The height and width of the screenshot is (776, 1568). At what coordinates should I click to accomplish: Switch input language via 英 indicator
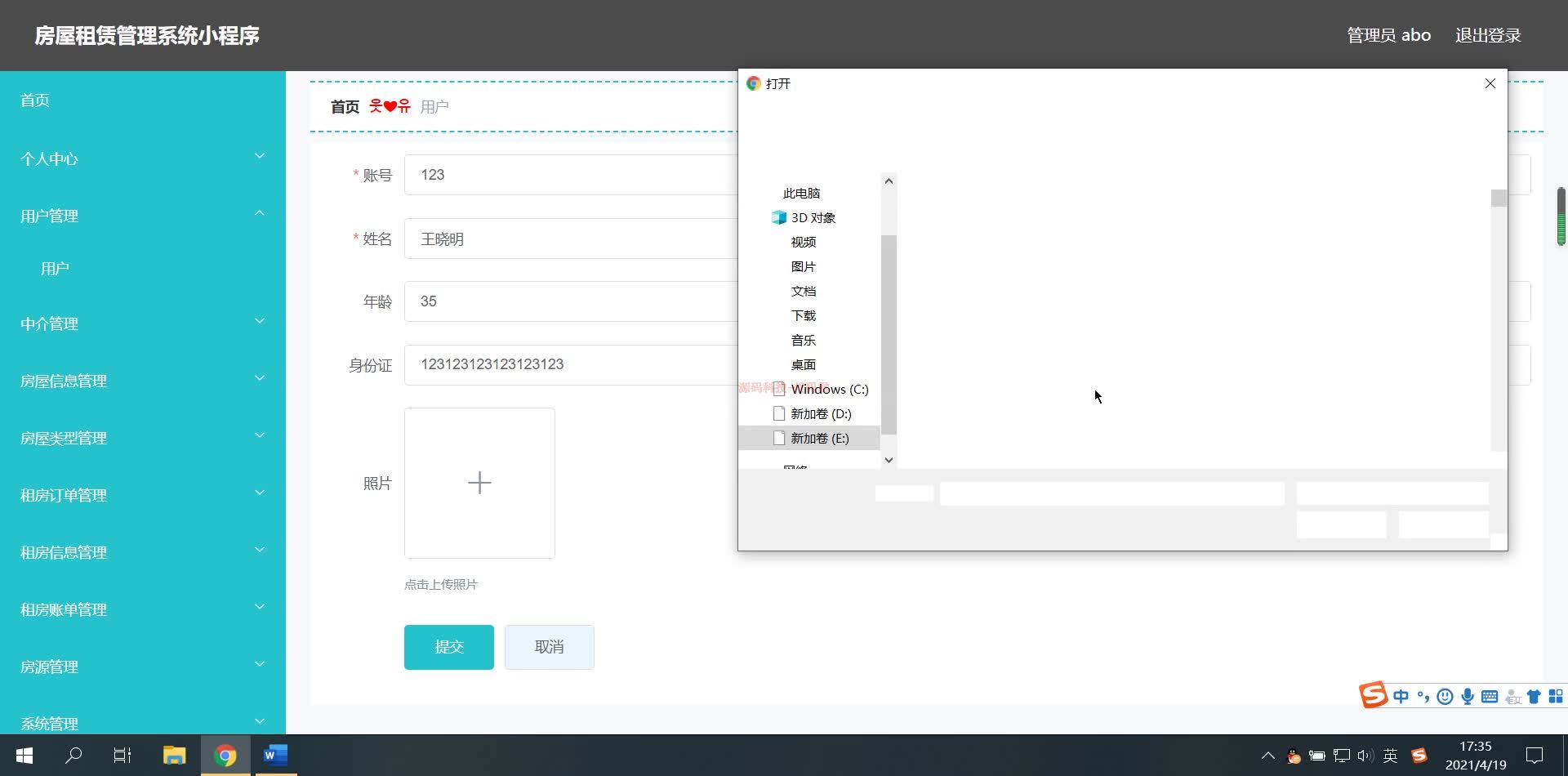click(x=1391, y=756)
